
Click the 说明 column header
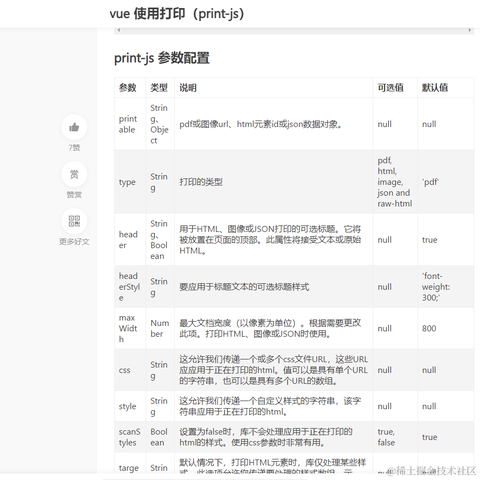273,88
